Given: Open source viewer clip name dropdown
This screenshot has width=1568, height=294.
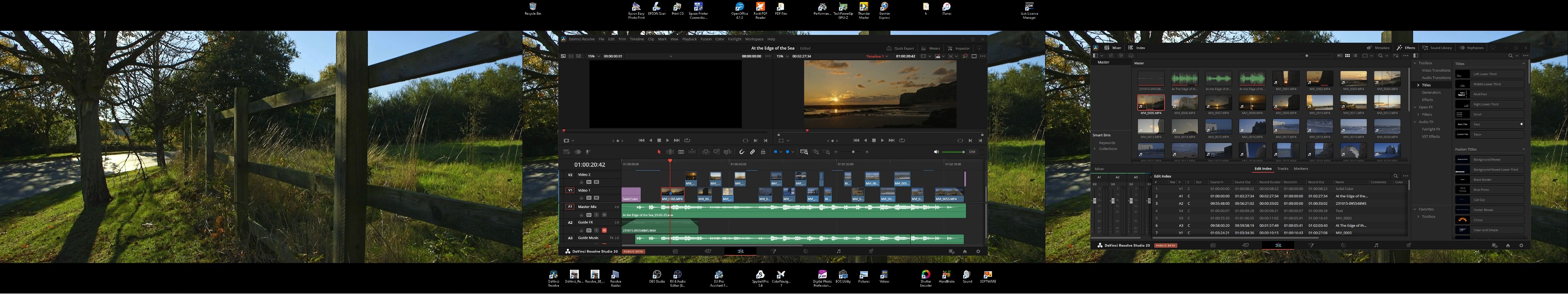Looking at the screenshot, I should point(671,56).
